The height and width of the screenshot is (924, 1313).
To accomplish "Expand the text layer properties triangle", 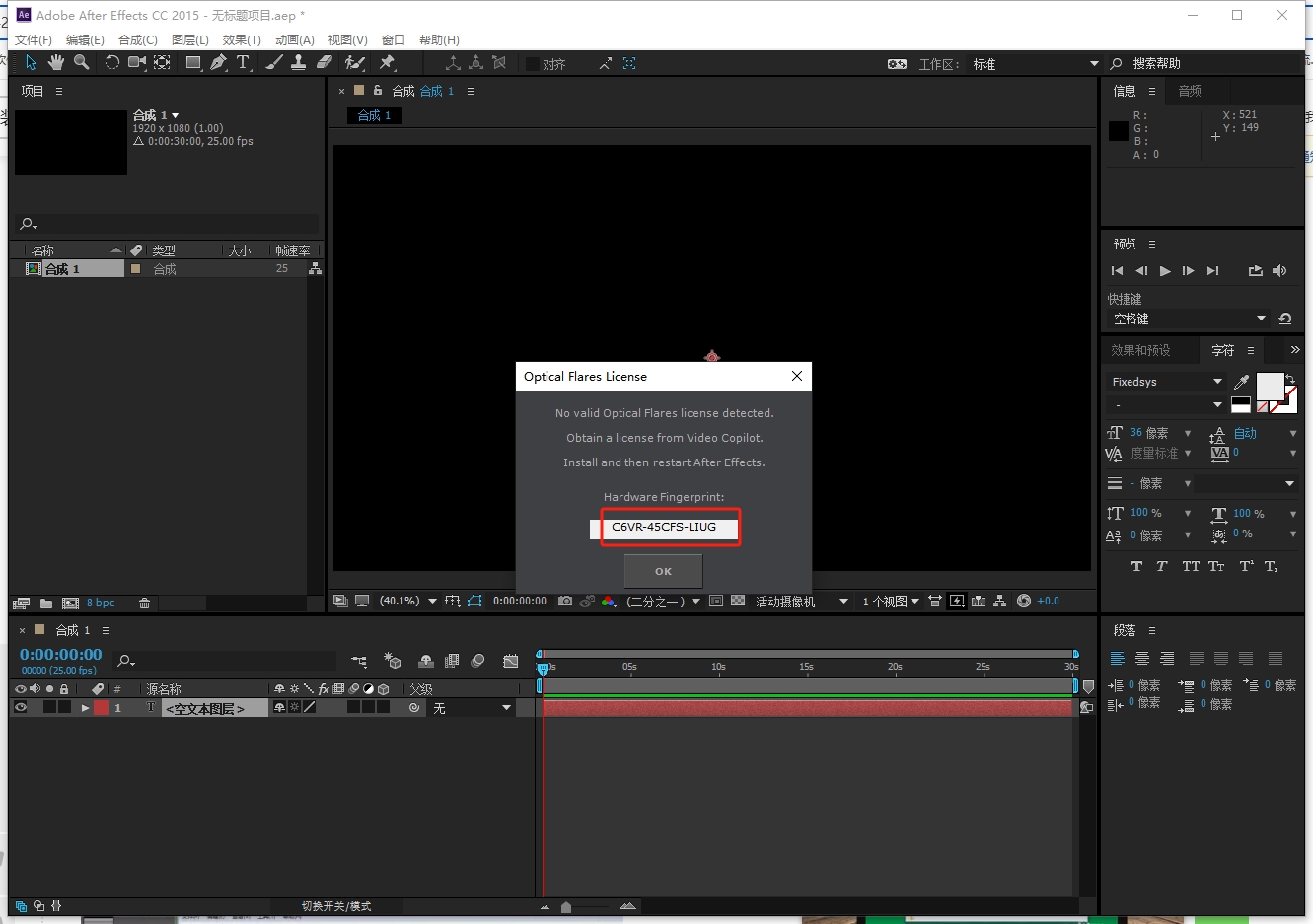I will tap(85, 708).
